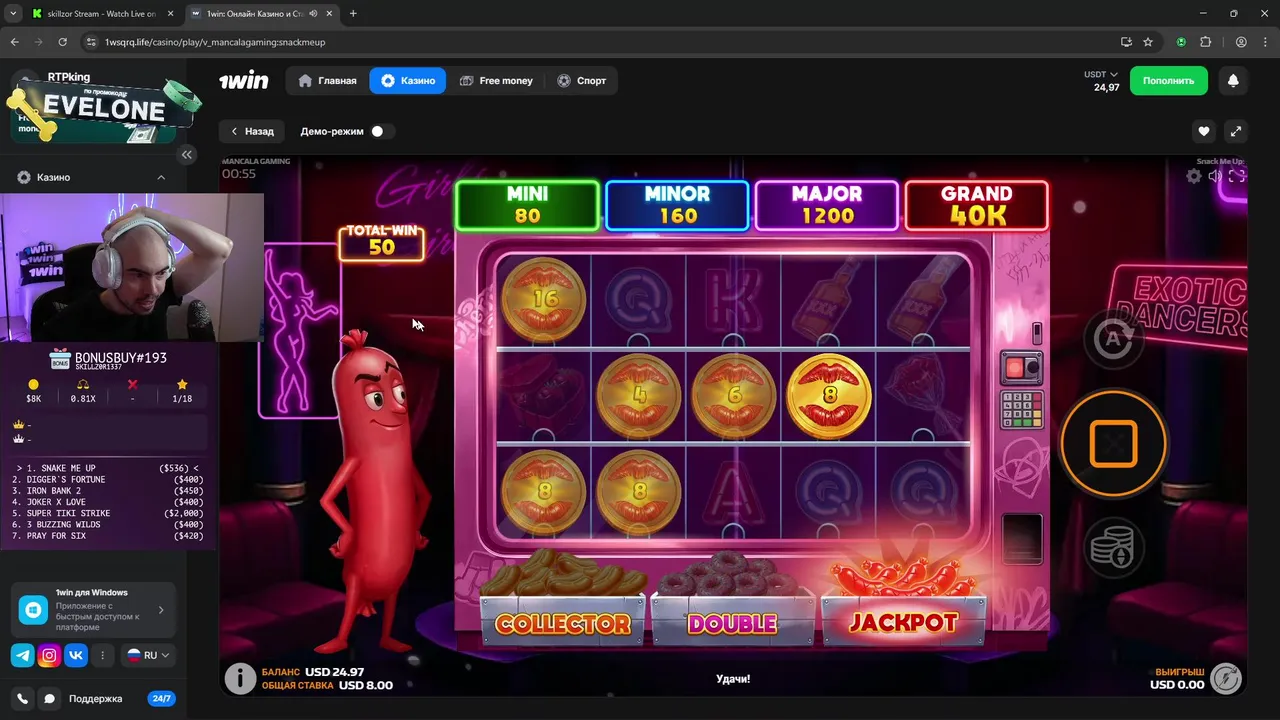The height and width of the screenshot is (720, 1280).
Task: Click the MAJOR 1200 jackpot panel
Action: coord(827,205)
